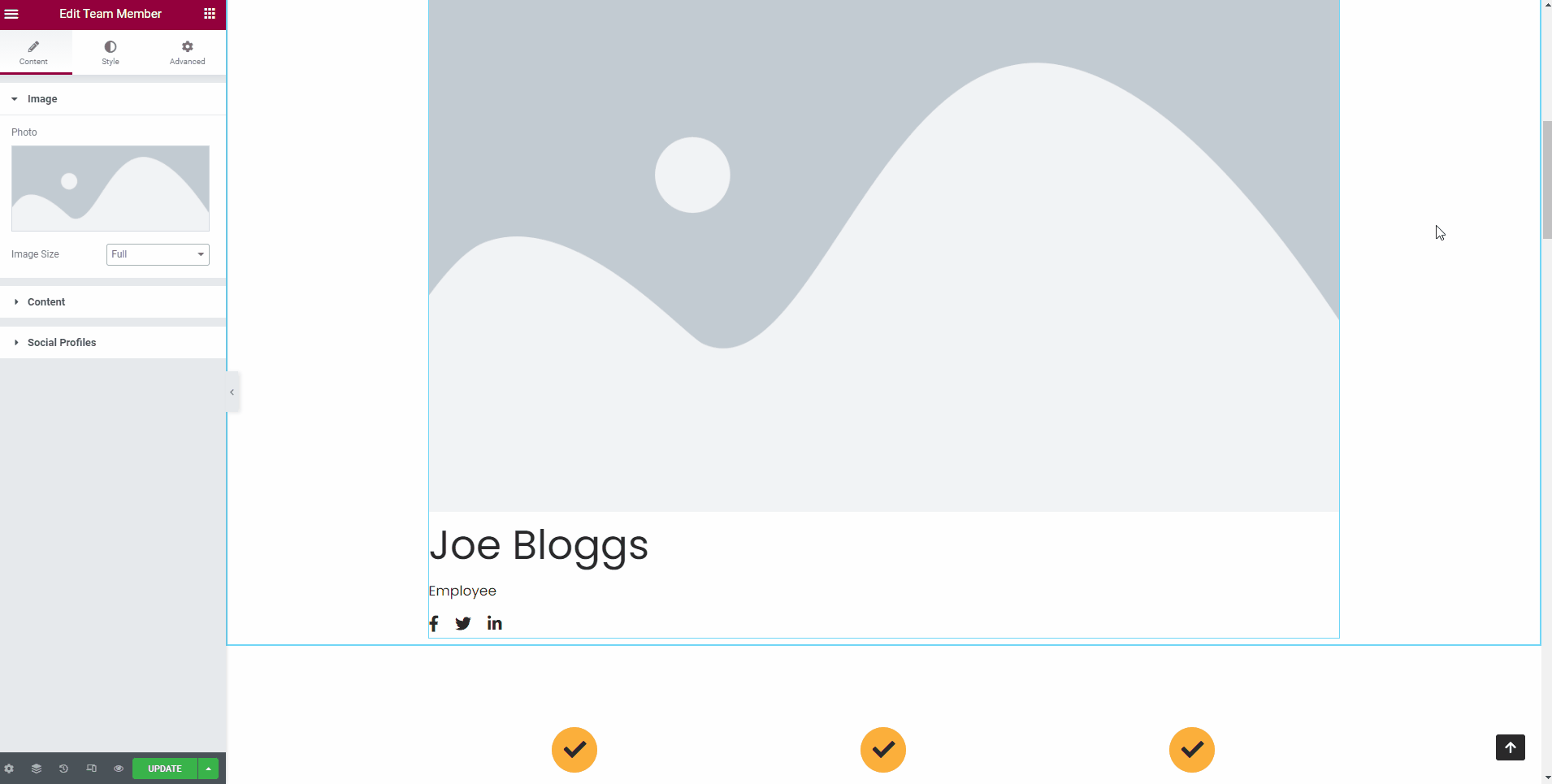Open the widgets grid panel
Screen dimensions: 1552x784
[x=210, y=14]
